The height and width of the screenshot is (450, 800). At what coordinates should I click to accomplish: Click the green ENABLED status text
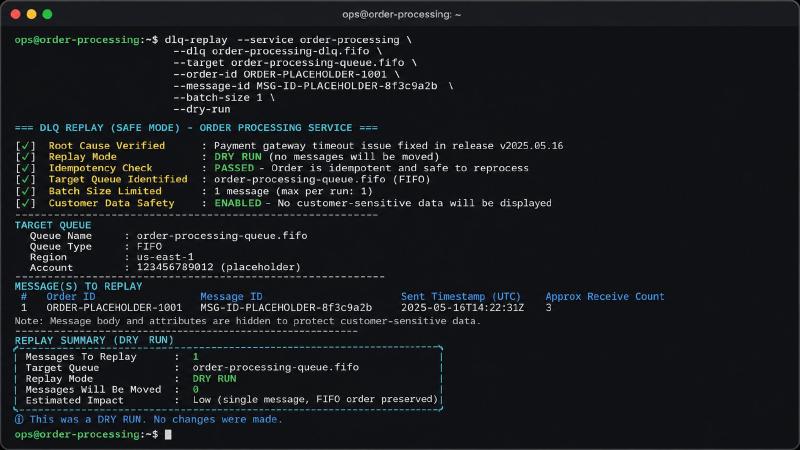[x=238, y=203]
